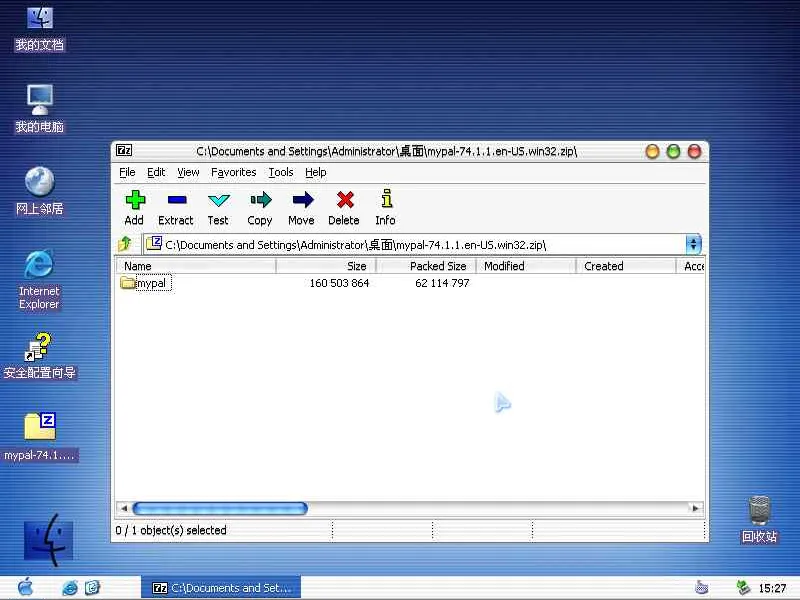
Task: Go up one folder level arrow icon
Action: 125,244
